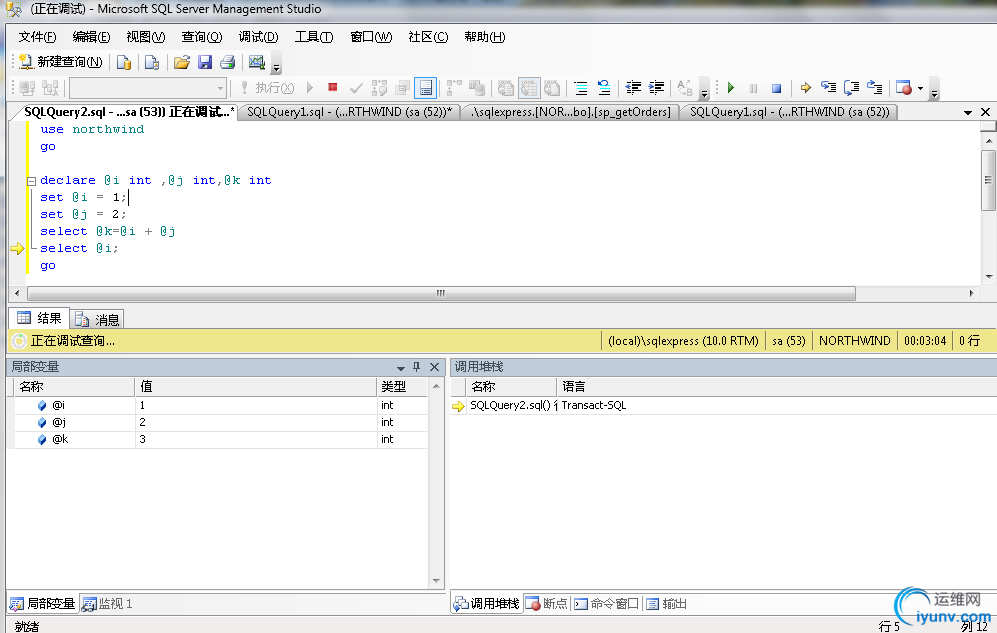Click the Breakpoints window icon in debug toolbar
The image size is (997, 633).
coord(904,88)
